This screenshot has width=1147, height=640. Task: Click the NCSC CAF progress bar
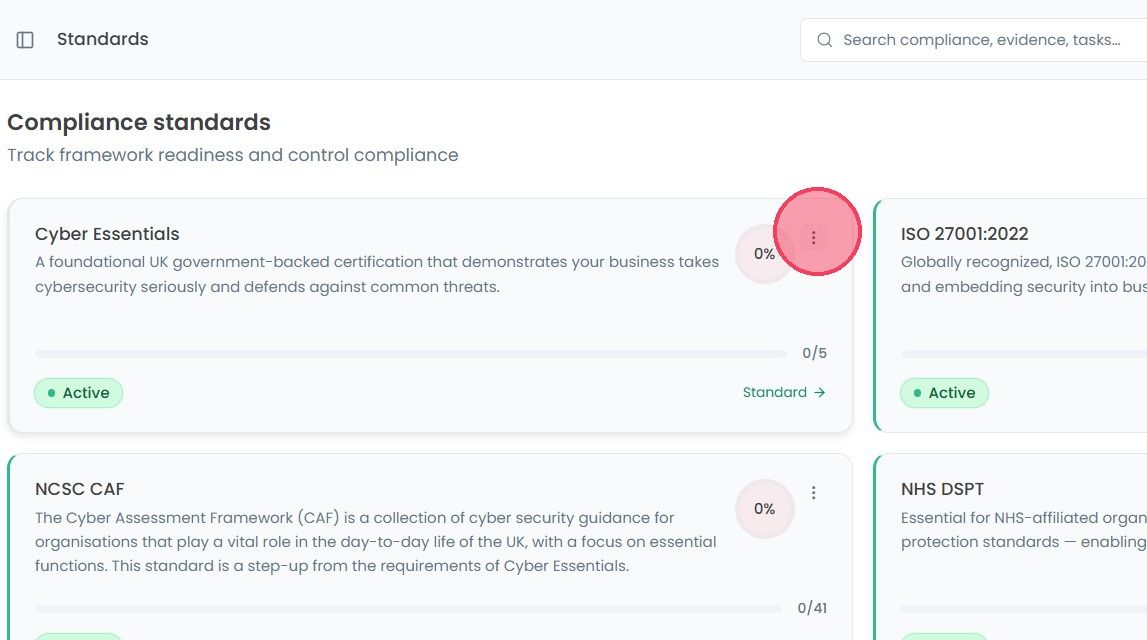click(408, 609)
